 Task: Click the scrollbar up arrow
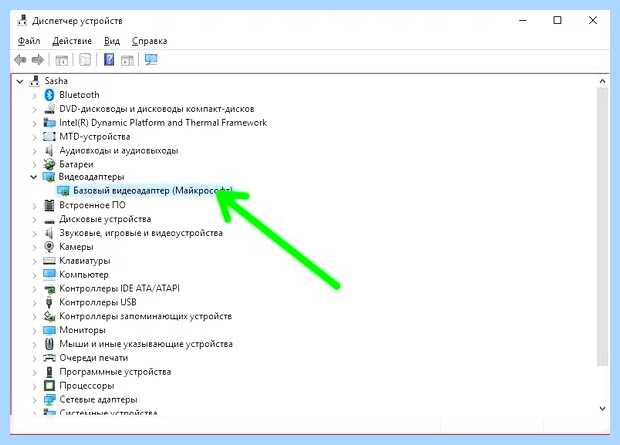point(602,81)
